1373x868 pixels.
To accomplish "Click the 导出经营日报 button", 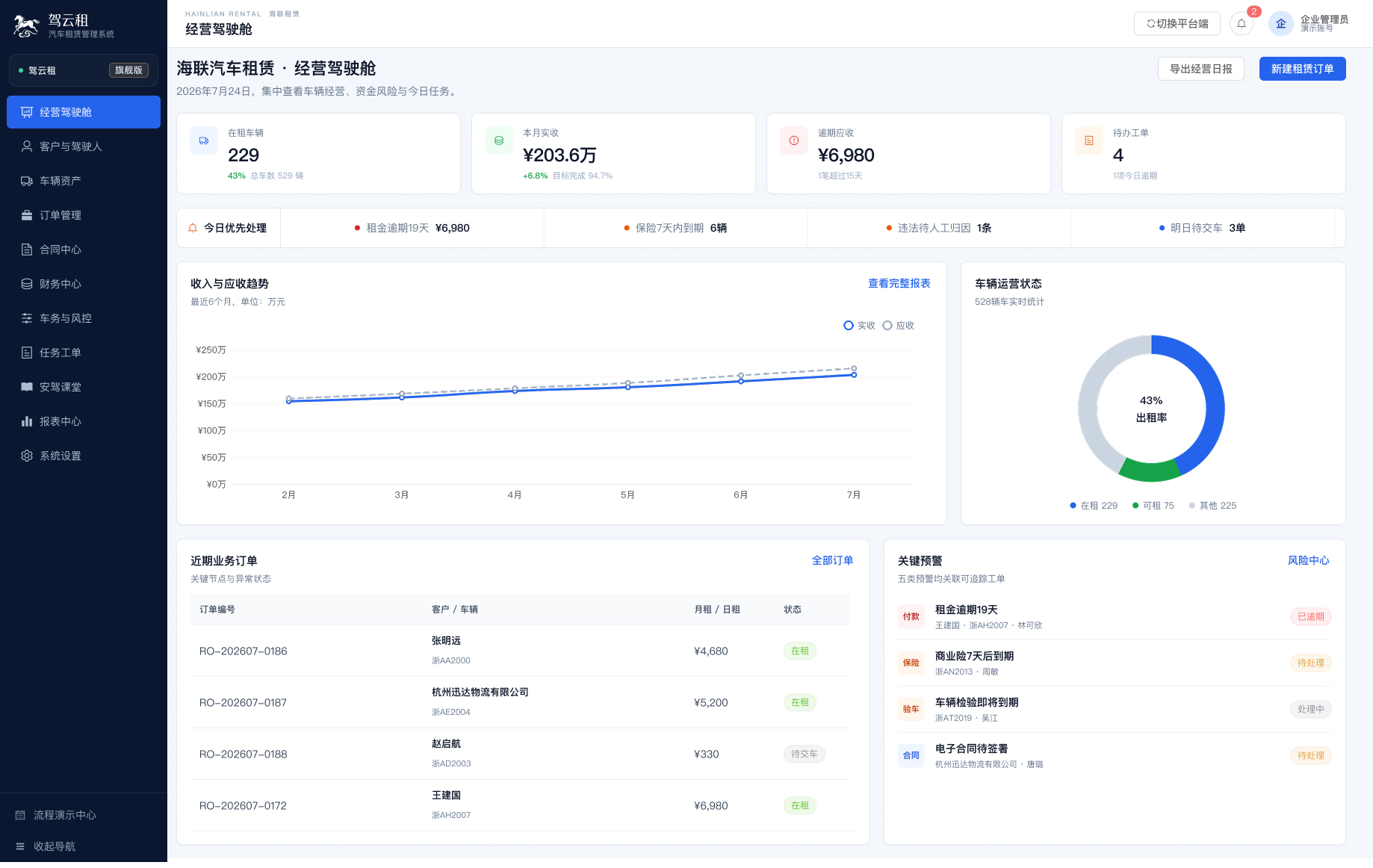I will (x=1201, y=69).
